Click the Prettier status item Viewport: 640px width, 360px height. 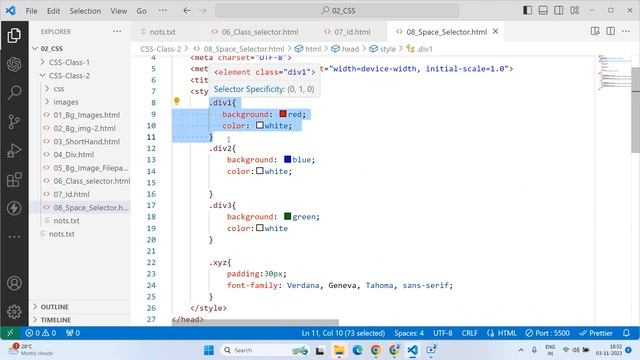(596, 333)
